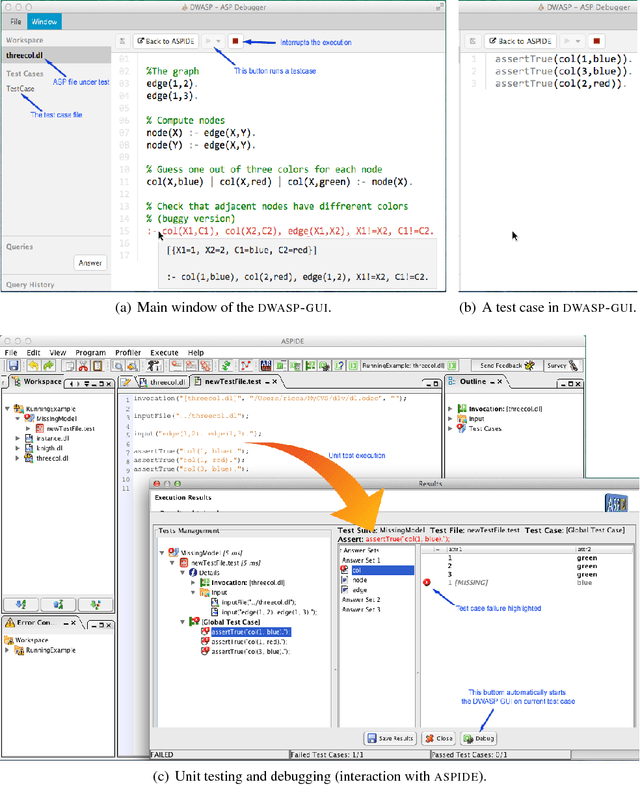Image resolution: width=640 pixels, height=807 pixels.
Task: Select Answer Set 2 in results list
Action: pos(361,600)
